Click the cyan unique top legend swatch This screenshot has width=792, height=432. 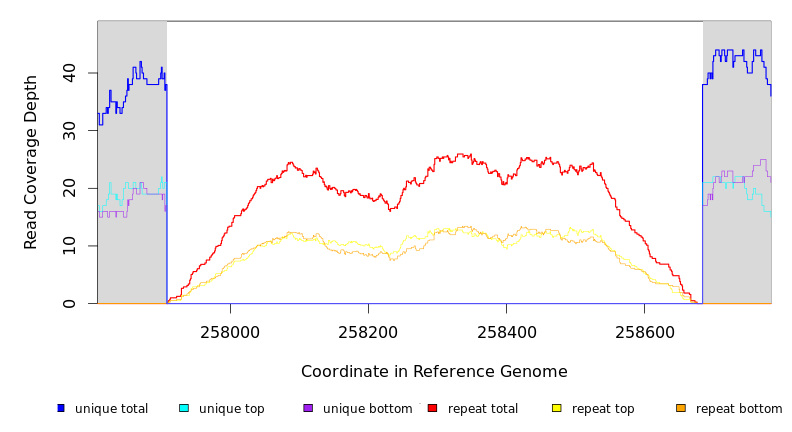(x=184, y=408)
